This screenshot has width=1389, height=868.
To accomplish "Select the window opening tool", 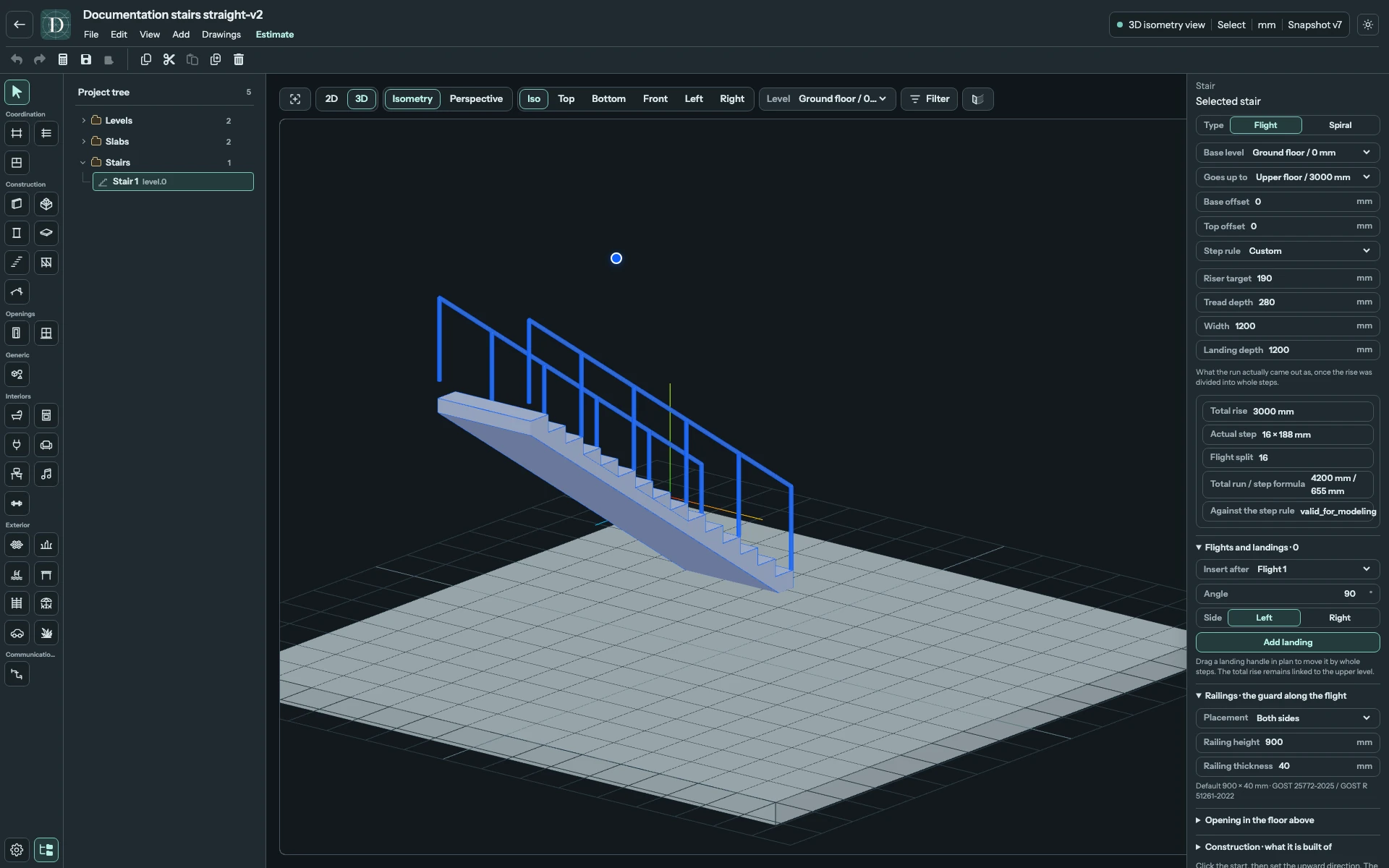I will (x=46, y=333).
